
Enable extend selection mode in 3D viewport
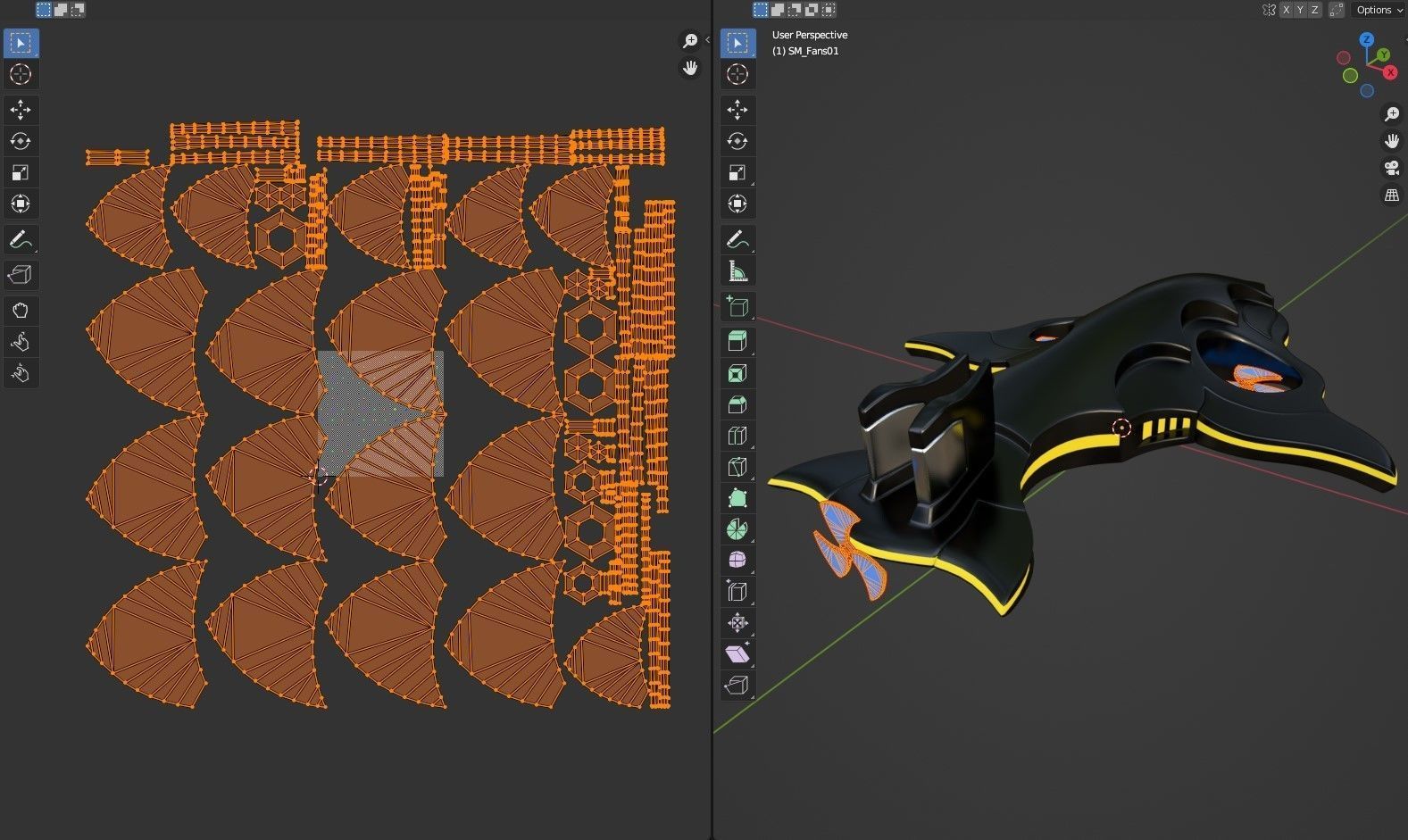[x=778, y=10]
